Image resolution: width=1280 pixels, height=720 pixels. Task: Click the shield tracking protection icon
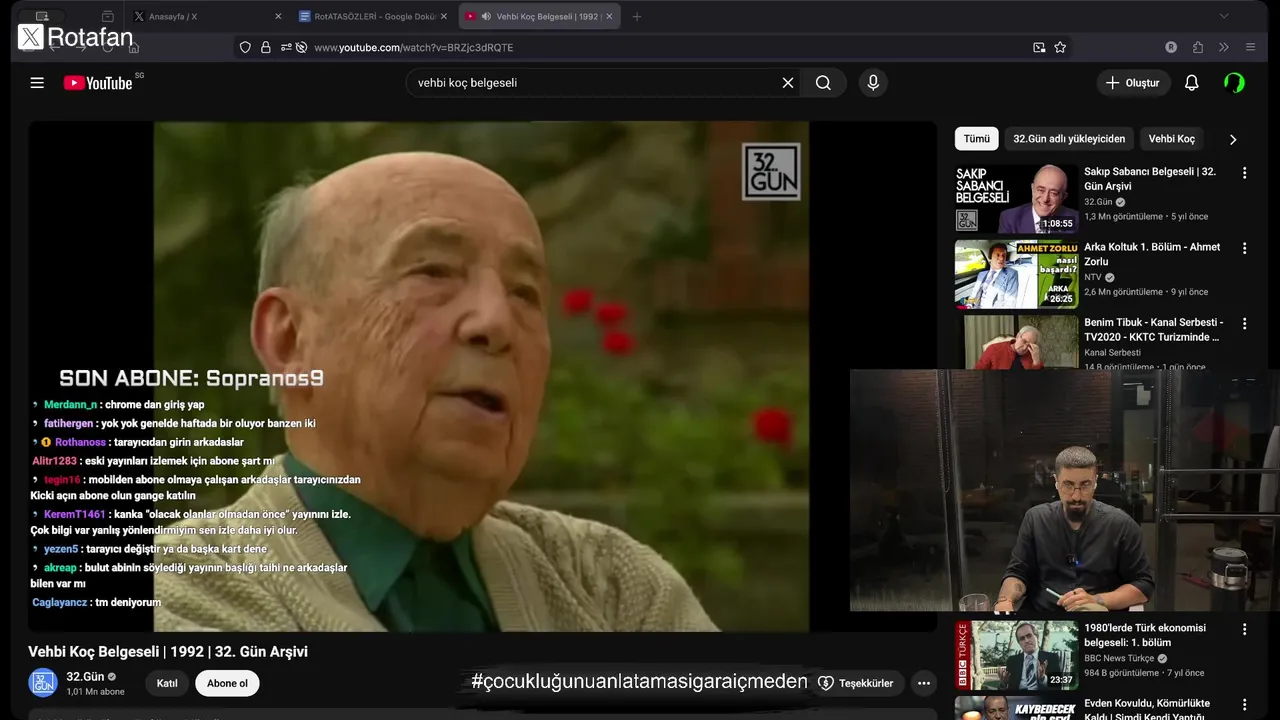(245, 47)
